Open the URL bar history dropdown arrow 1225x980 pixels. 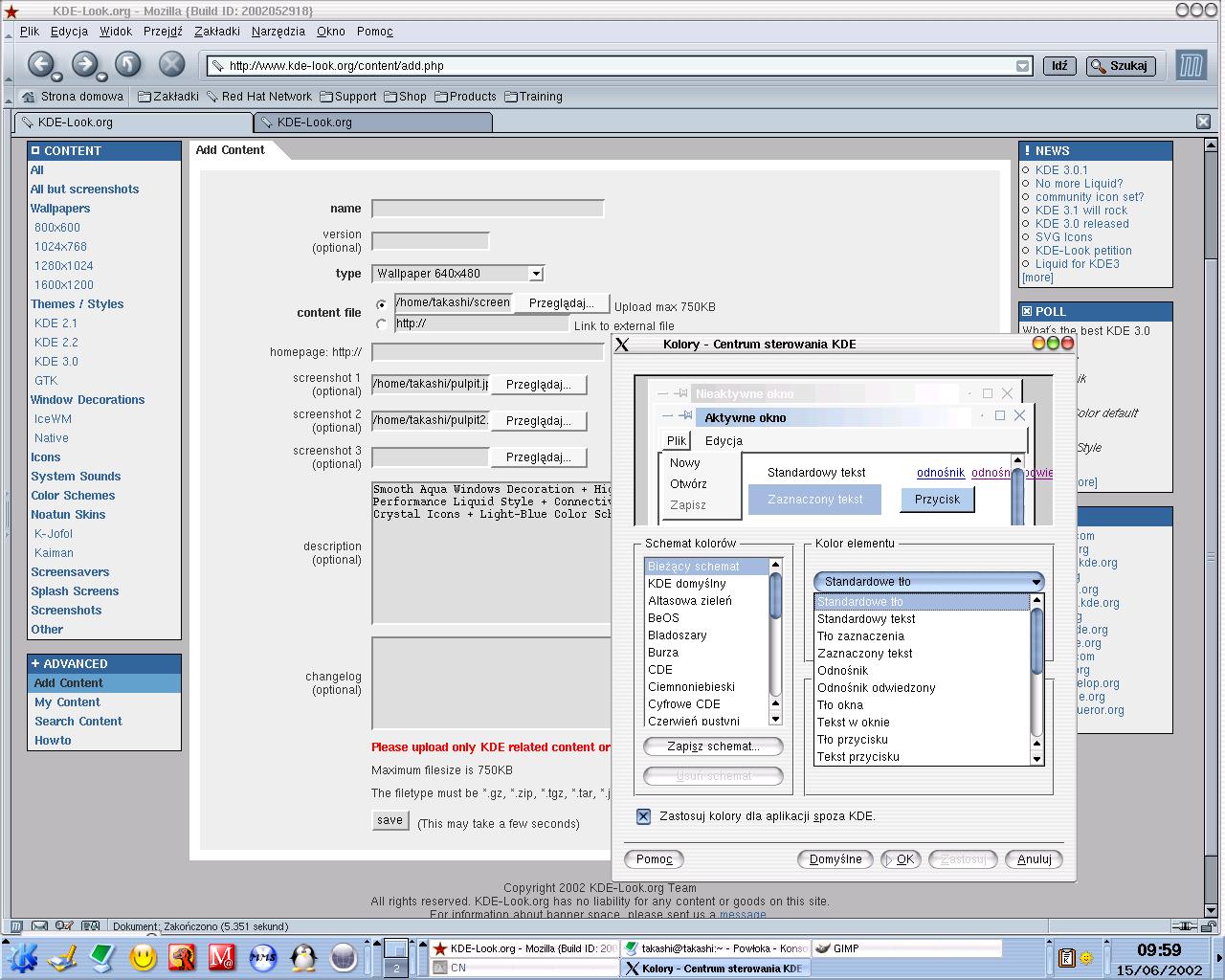(1022, 66)
